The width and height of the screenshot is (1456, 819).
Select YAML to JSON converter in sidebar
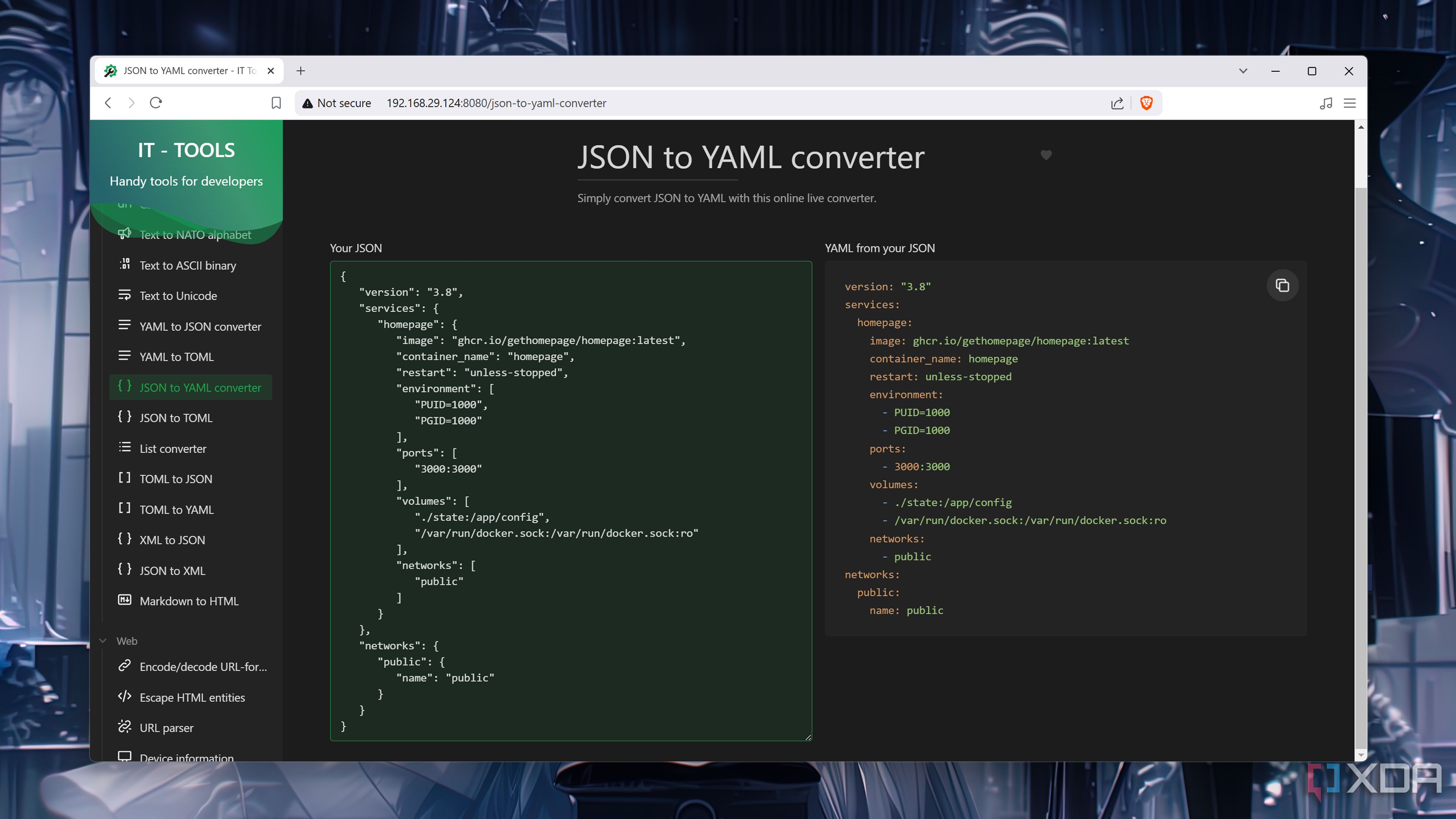click(199, 326)
